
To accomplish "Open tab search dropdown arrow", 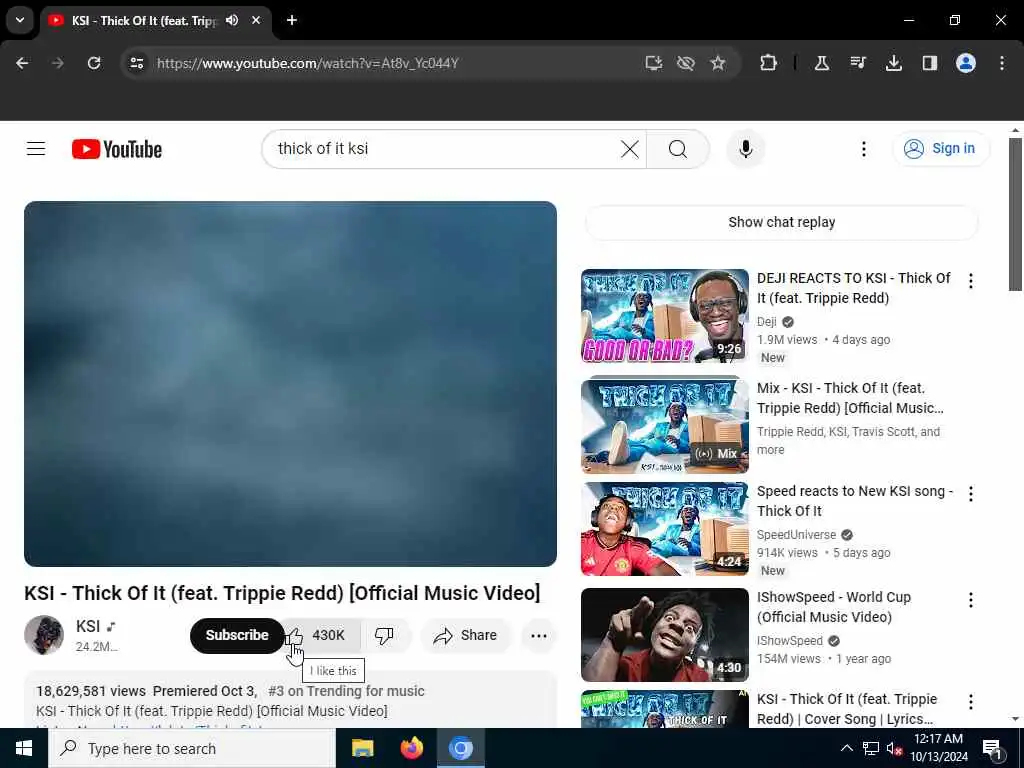I will point(20,20).
